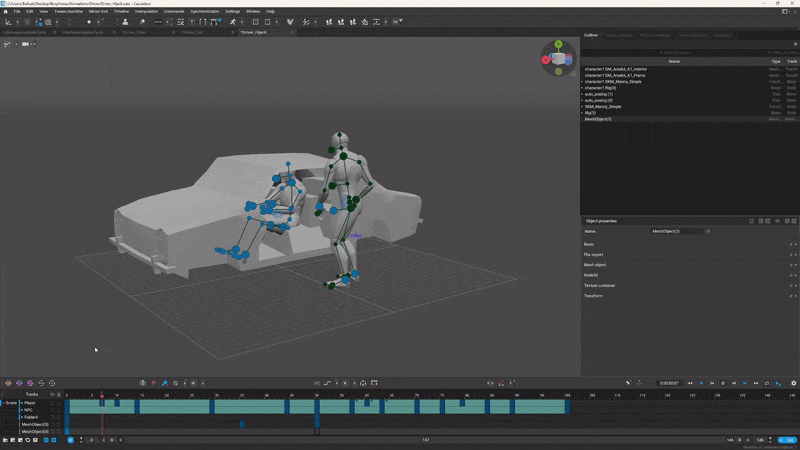Screen dimensions: 800x450
Task: Click the object Name input field
Action: [678, 231]
